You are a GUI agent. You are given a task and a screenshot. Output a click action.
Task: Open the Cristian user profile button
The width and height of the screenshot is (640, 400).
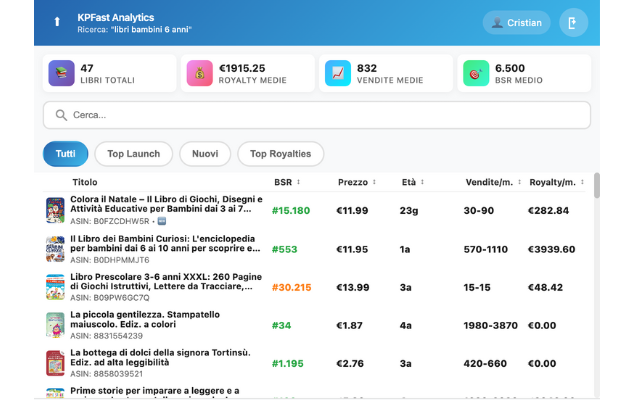[516, 22]
